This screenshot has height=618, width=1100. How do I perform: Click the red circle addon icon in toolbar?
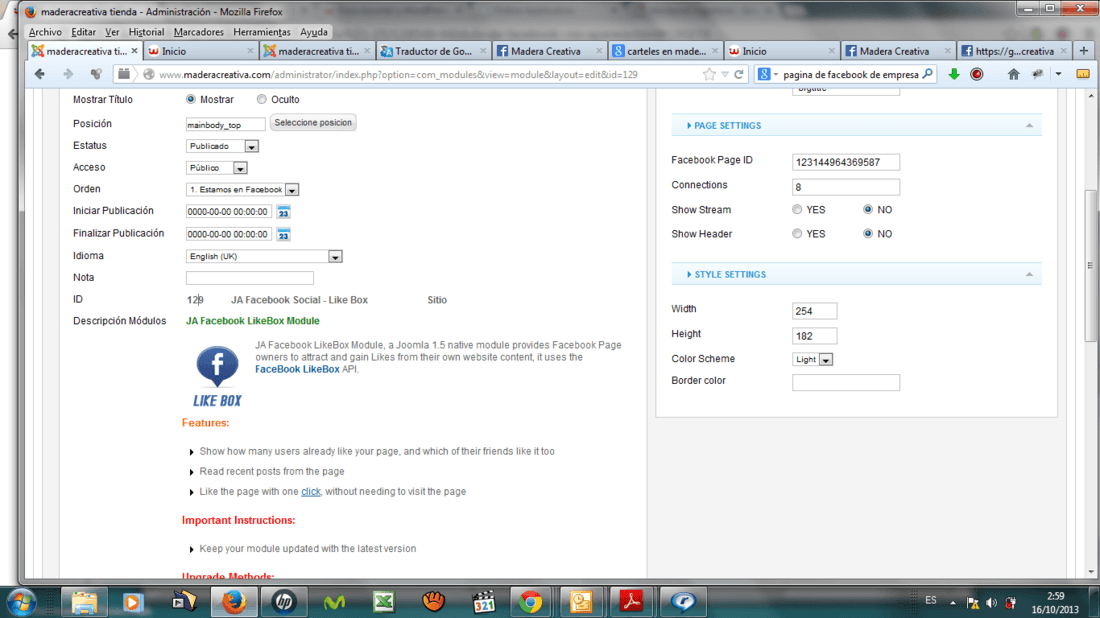(977, 74)
